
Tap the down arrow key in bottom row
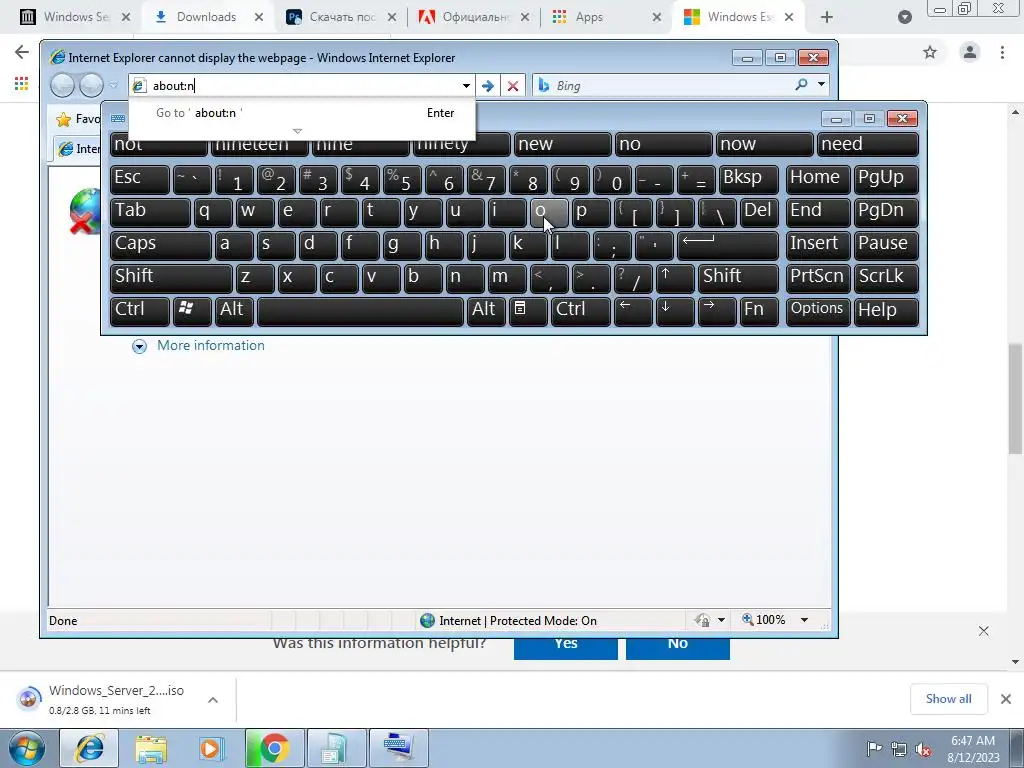tap(675, 311)
